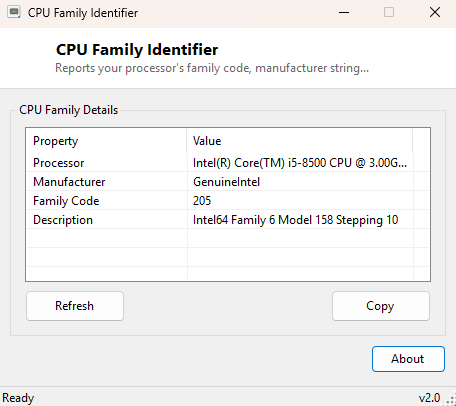The image size is (456, 406).
Task: Open the About dialog
Action: pyautogui.click(x=408, y=359)
